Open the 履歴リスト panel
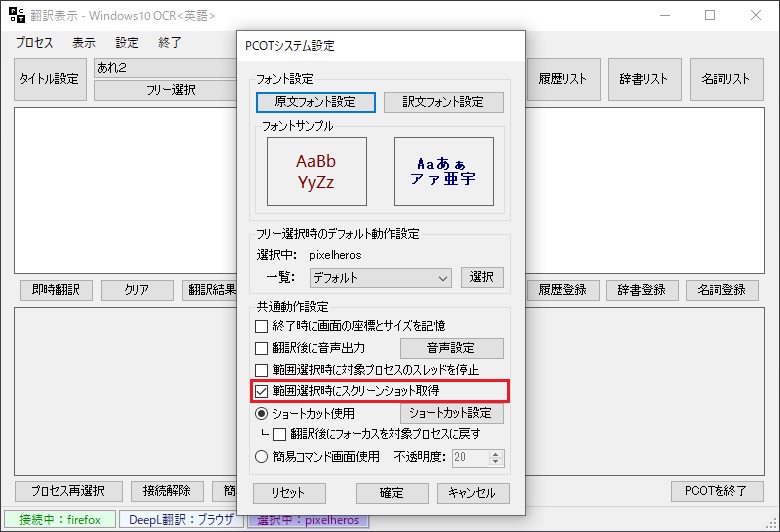The image size is (780, 532). (x=563, y=79)
